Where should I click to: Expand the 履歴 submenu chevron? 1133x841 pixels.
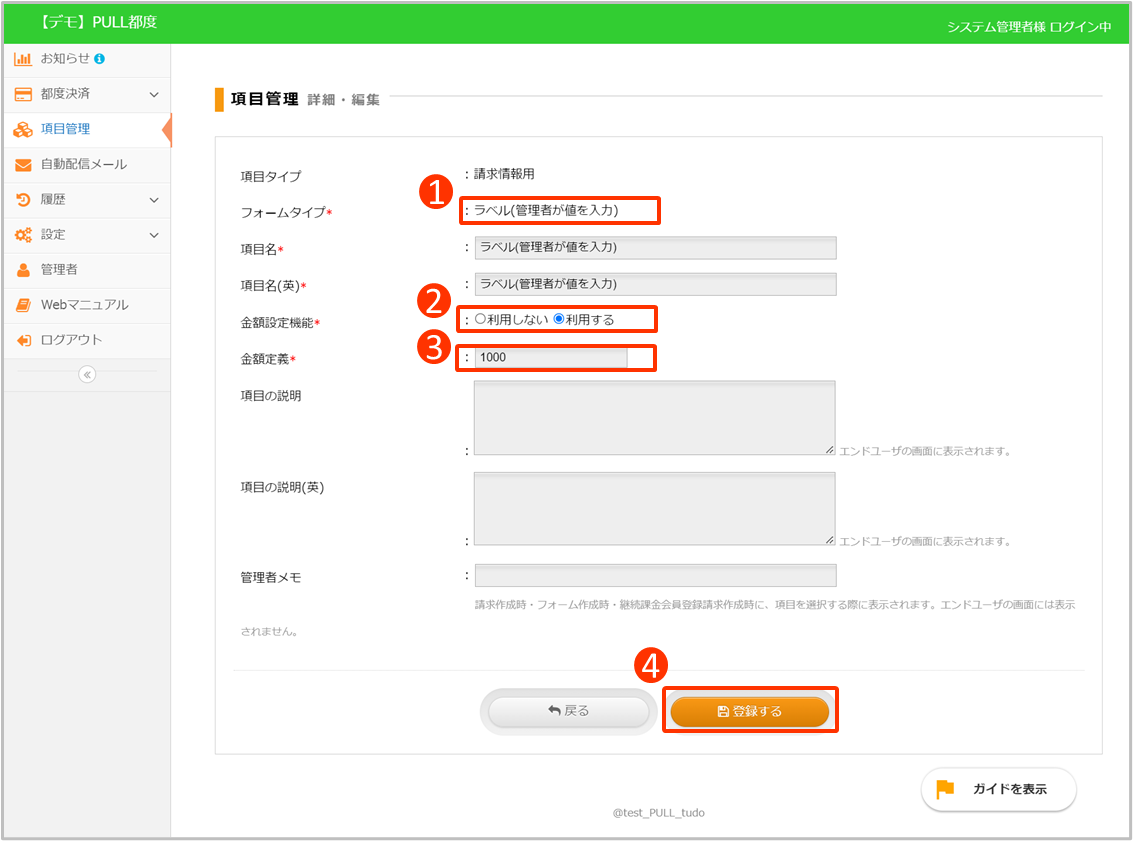point(154,200)
